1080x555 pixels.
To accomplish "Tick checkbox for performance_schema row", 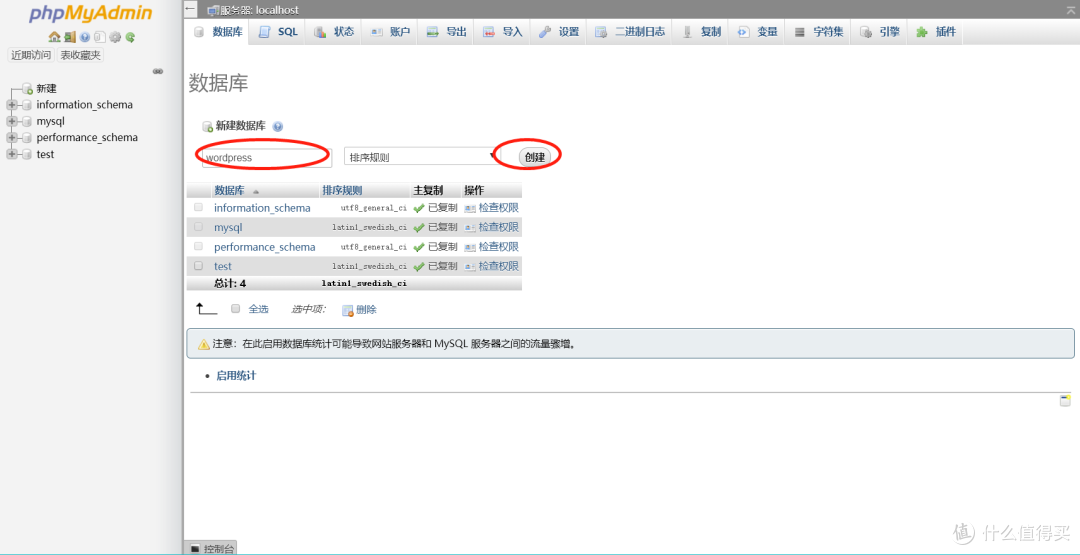I will tap(198, 246).
